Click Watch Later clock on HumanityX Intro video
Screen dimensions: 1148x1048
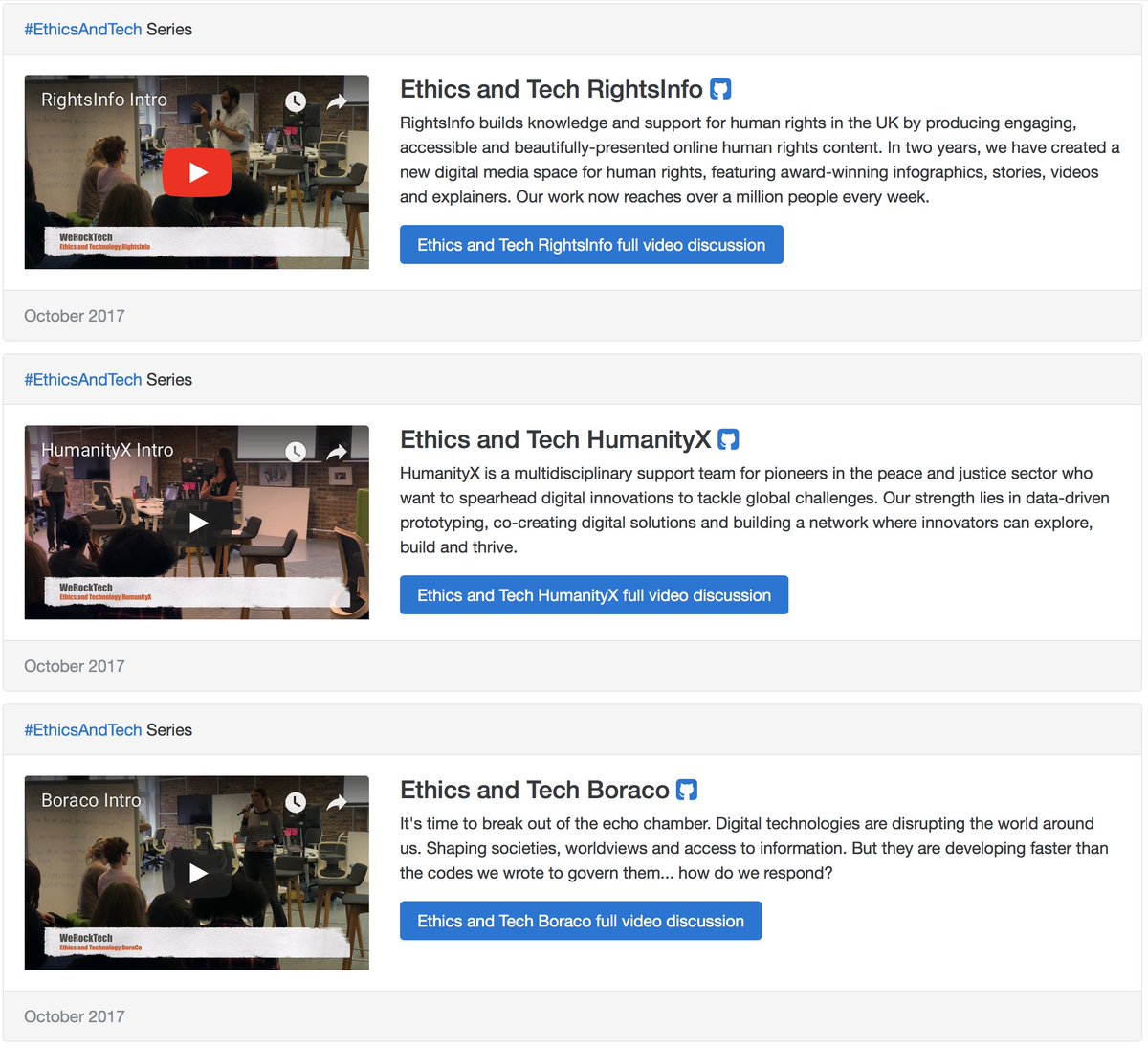(296, 452)
